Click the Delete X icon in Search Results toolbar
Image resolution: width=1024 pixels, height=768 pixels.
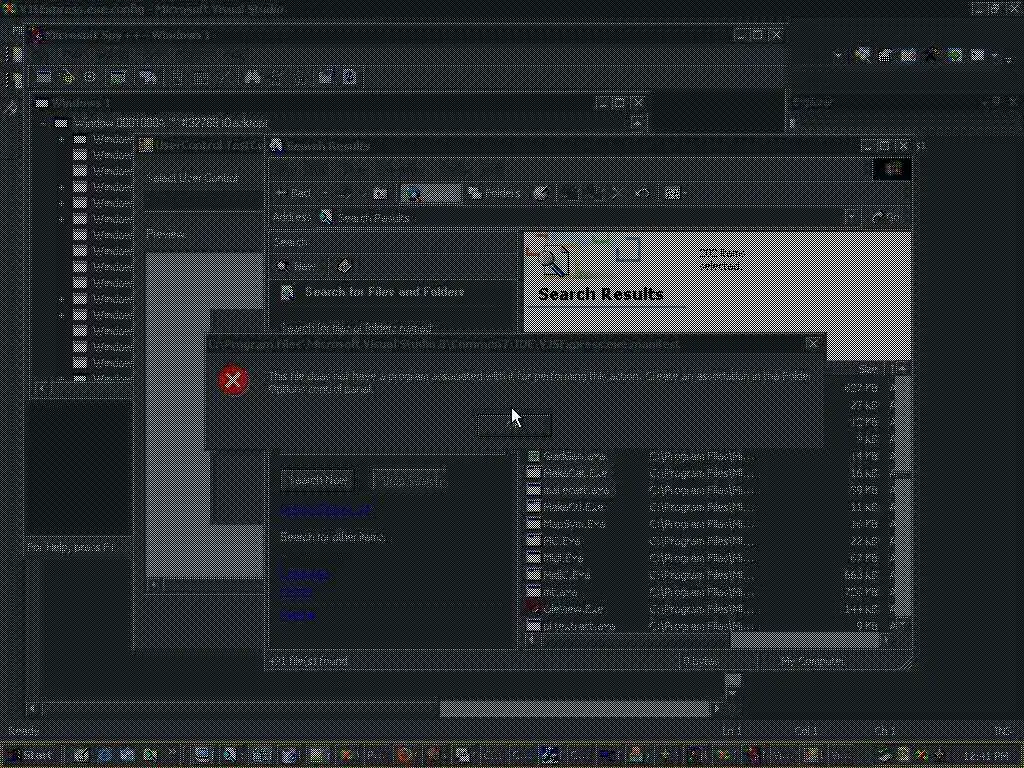pos(617,193)
